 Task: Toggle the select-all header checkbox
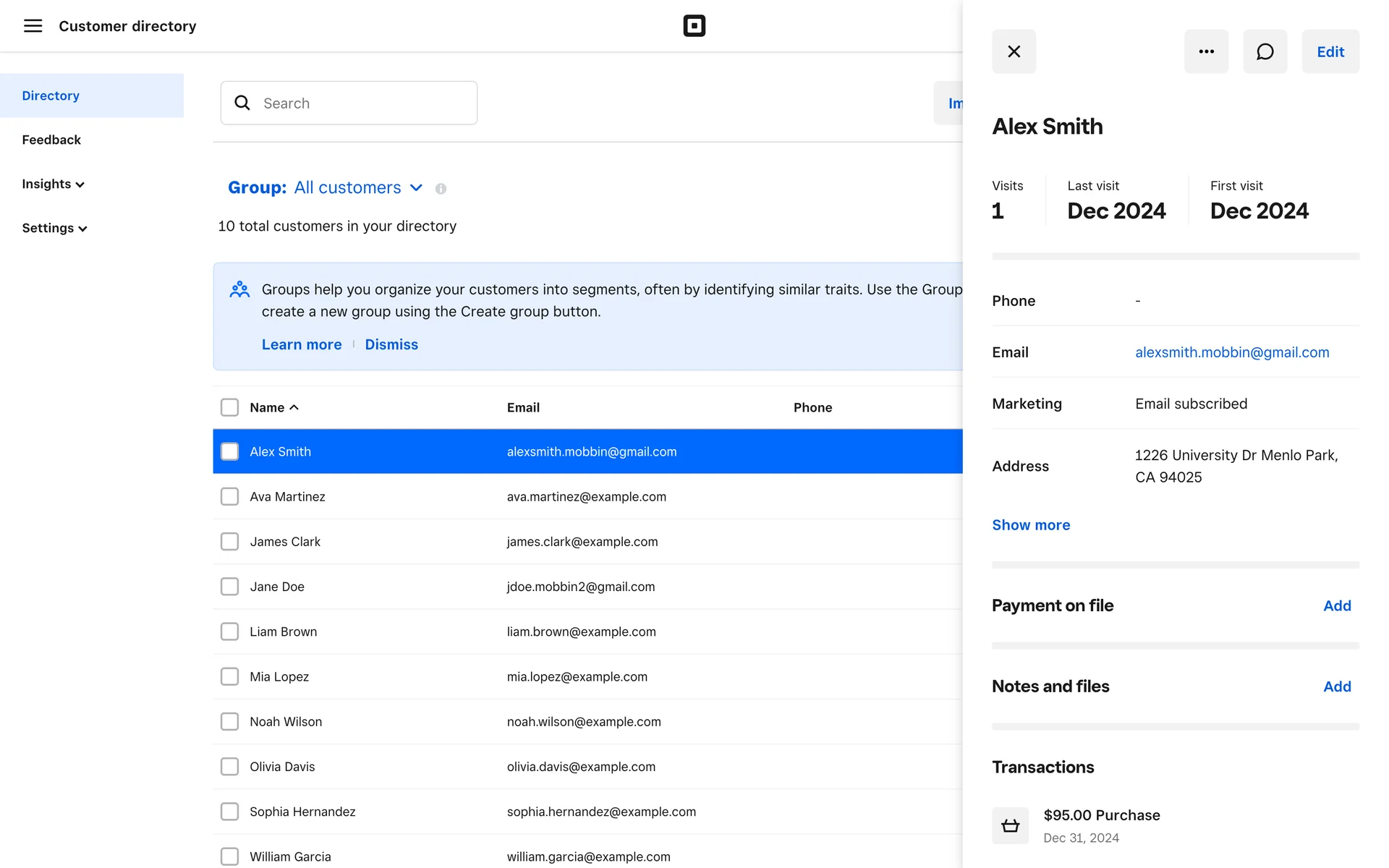coord(229,407)
